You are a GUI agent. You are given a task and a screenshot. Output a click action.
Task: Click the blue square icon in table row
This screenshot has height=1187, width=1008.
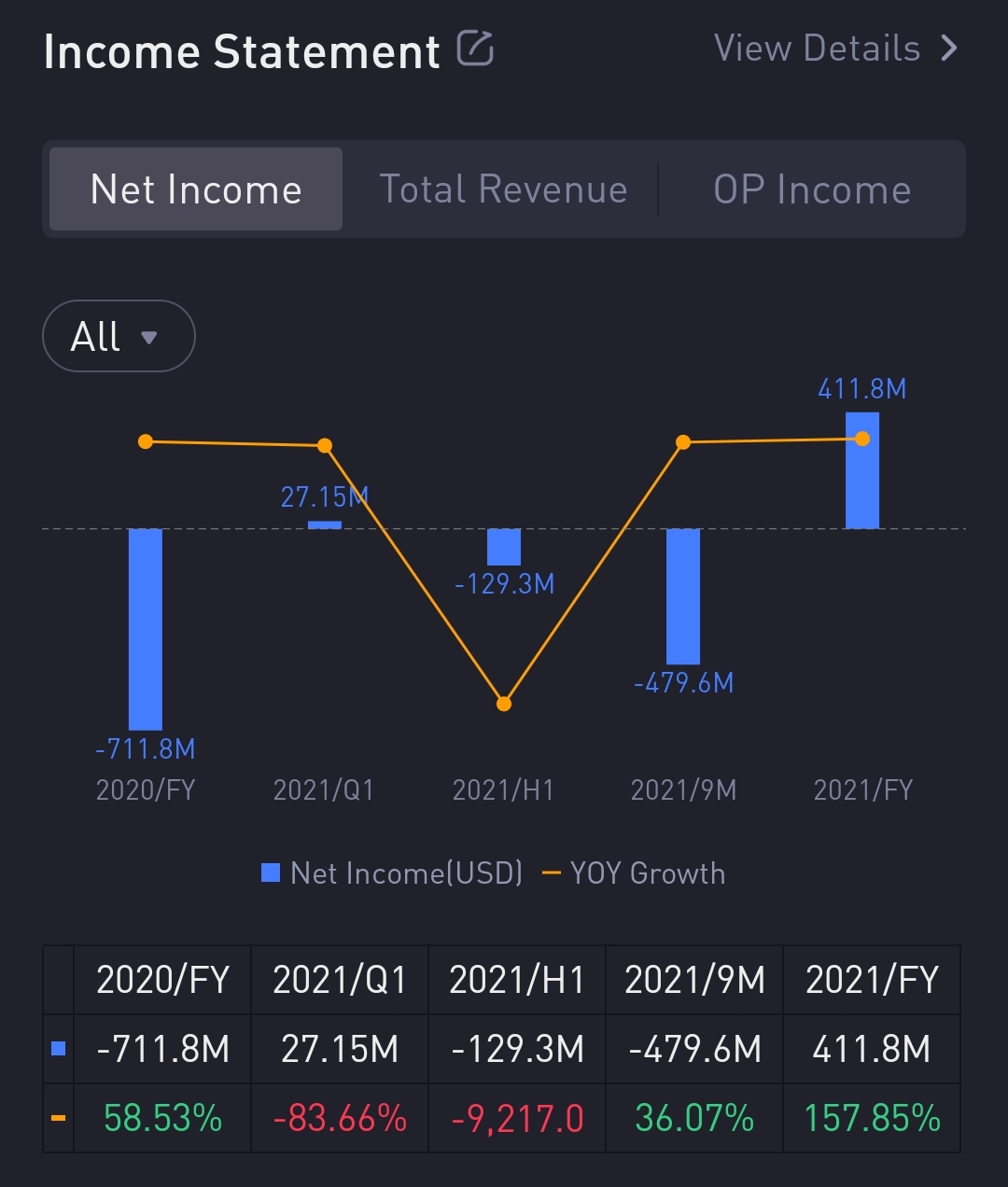pyautogui.click(x=58, y=1049)
